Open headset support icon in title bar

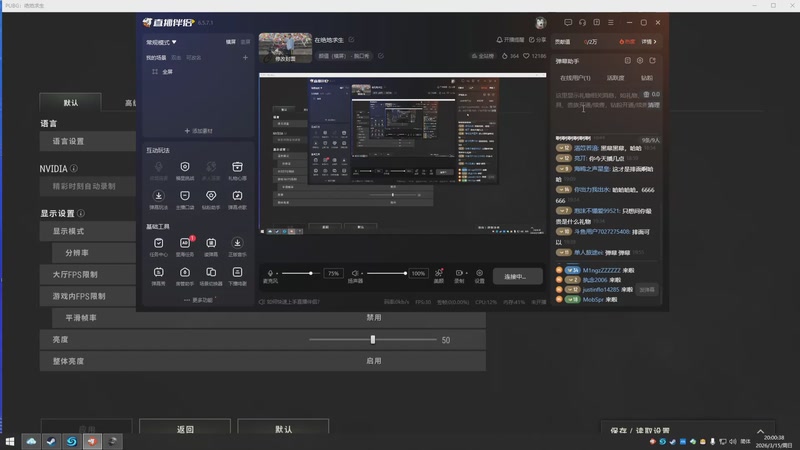click(582, 22)
